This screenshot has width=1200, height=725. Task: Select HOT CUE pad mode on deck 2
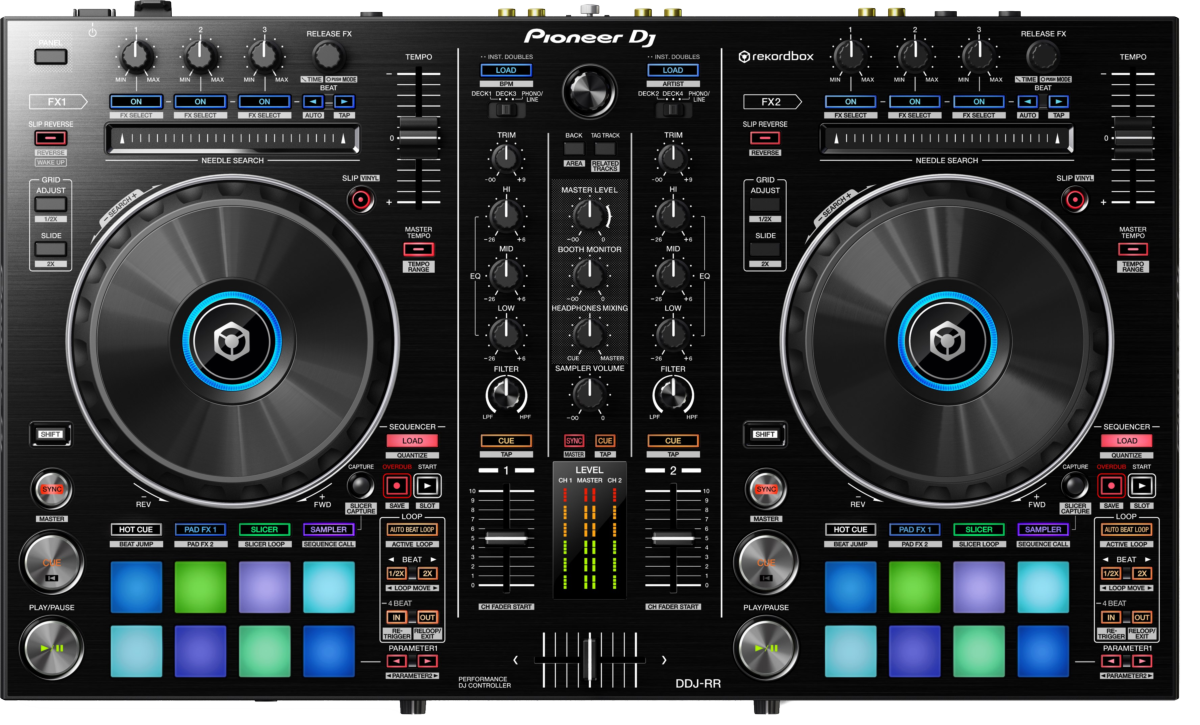pyautogui.click(x=850, y=529)
